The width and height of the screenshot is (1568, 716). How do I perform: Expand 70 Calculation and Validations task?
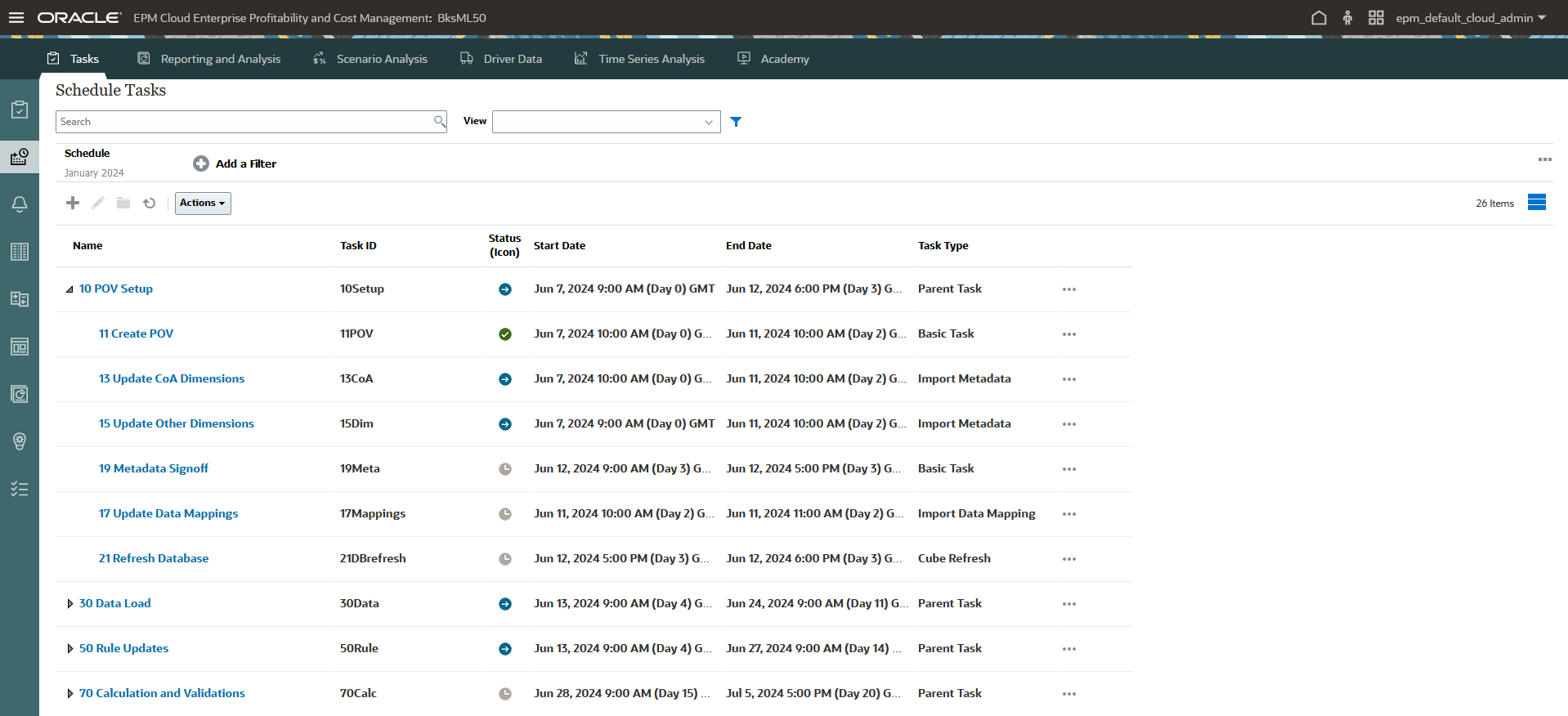(x=69, y=694)
